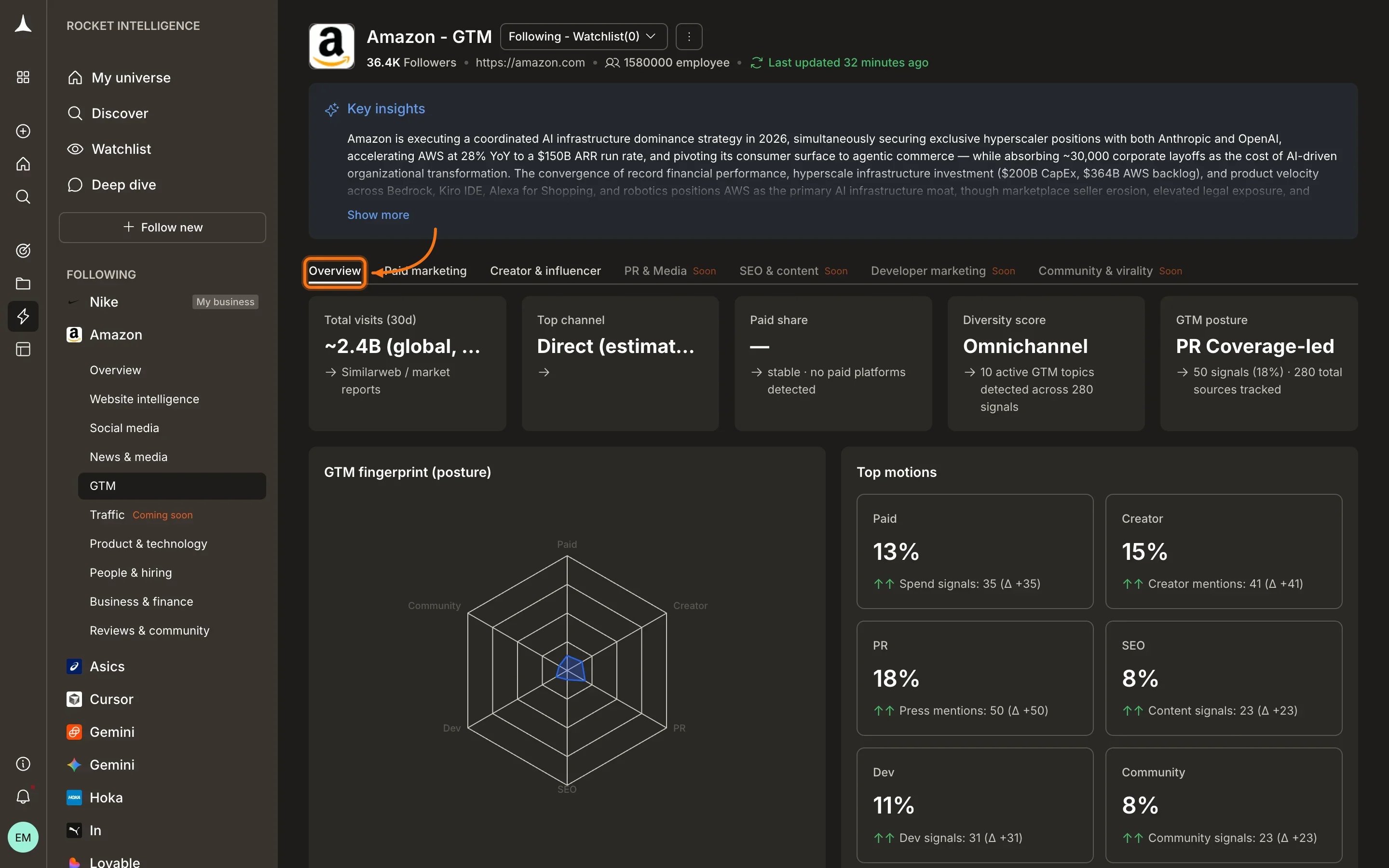Click the Puma logo icon beside In
1389x868 pixels.
[x=74, y=830]
